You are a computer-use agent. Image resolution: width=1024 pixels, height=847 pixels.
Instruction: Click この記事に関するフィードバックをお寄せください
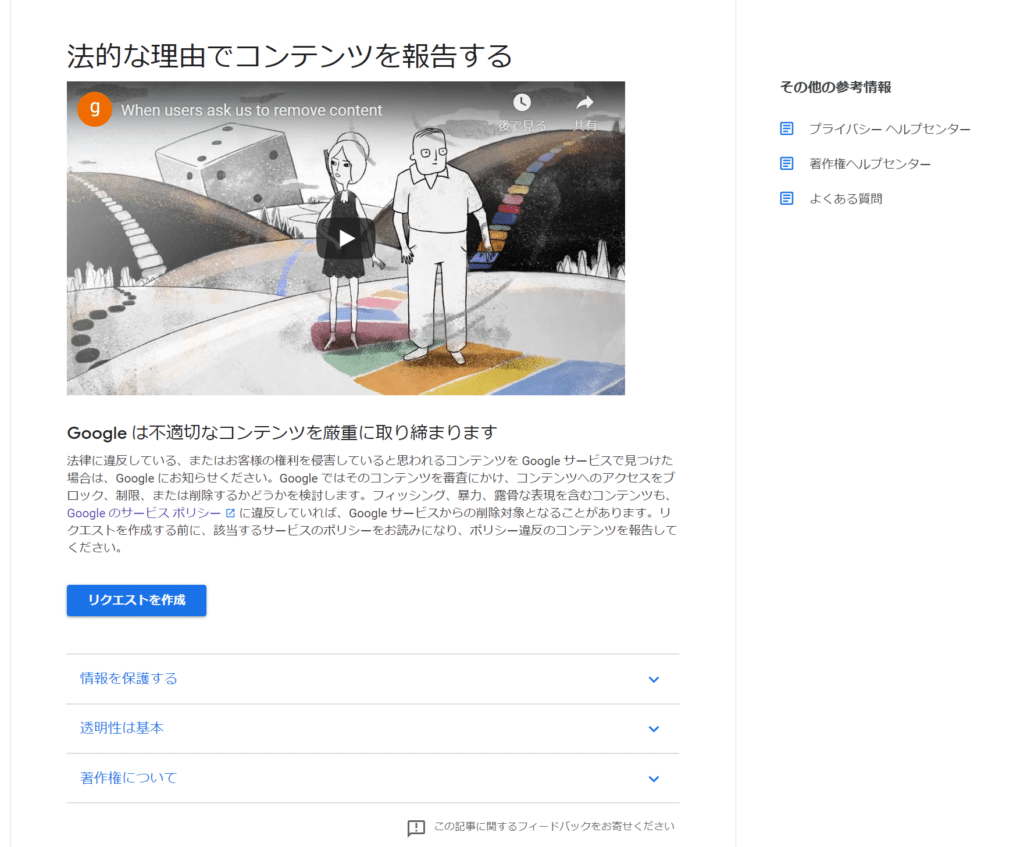point(554,826)
